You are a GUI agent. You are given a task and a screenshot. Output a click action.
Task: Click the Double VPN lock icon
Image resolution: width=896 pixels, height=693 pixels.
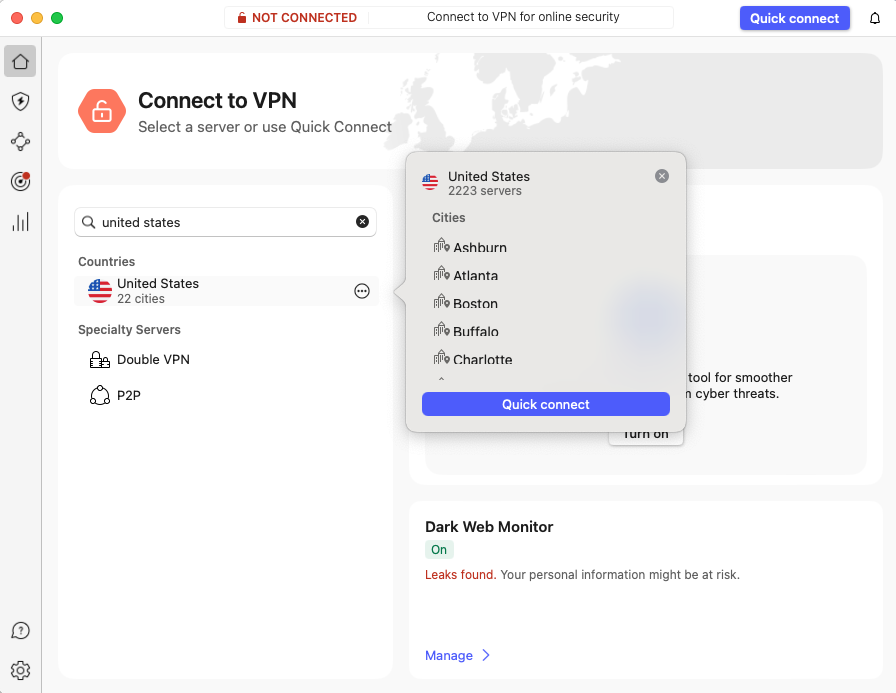(x=99, y=360)
